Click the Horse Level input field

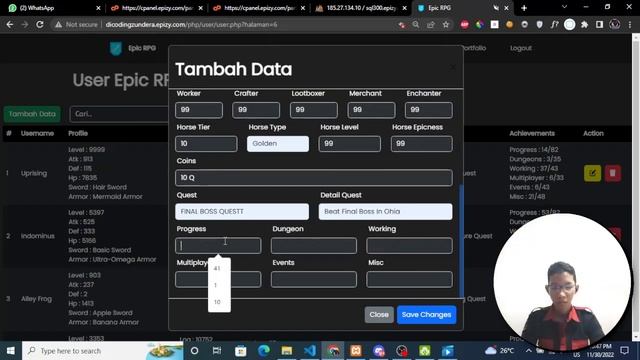349,144
